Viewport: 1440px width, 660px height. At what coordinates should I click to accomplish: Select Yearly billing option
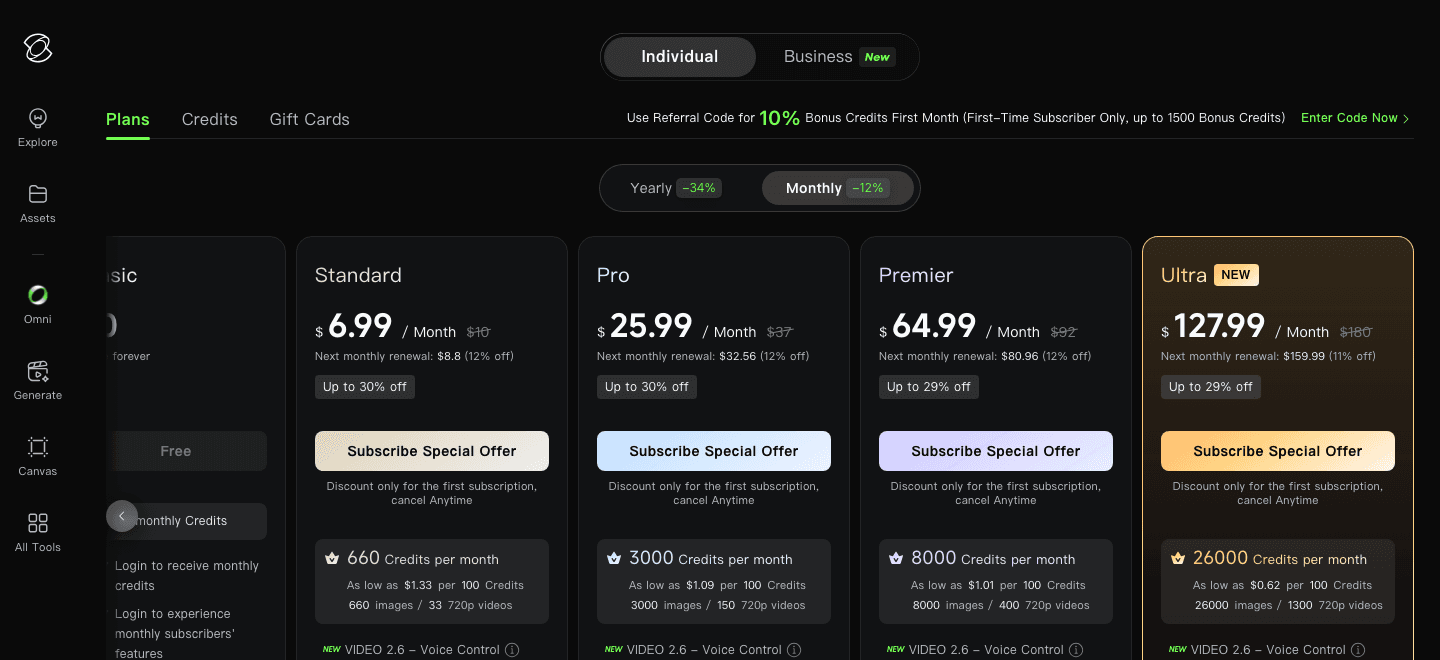pos(676,188)
